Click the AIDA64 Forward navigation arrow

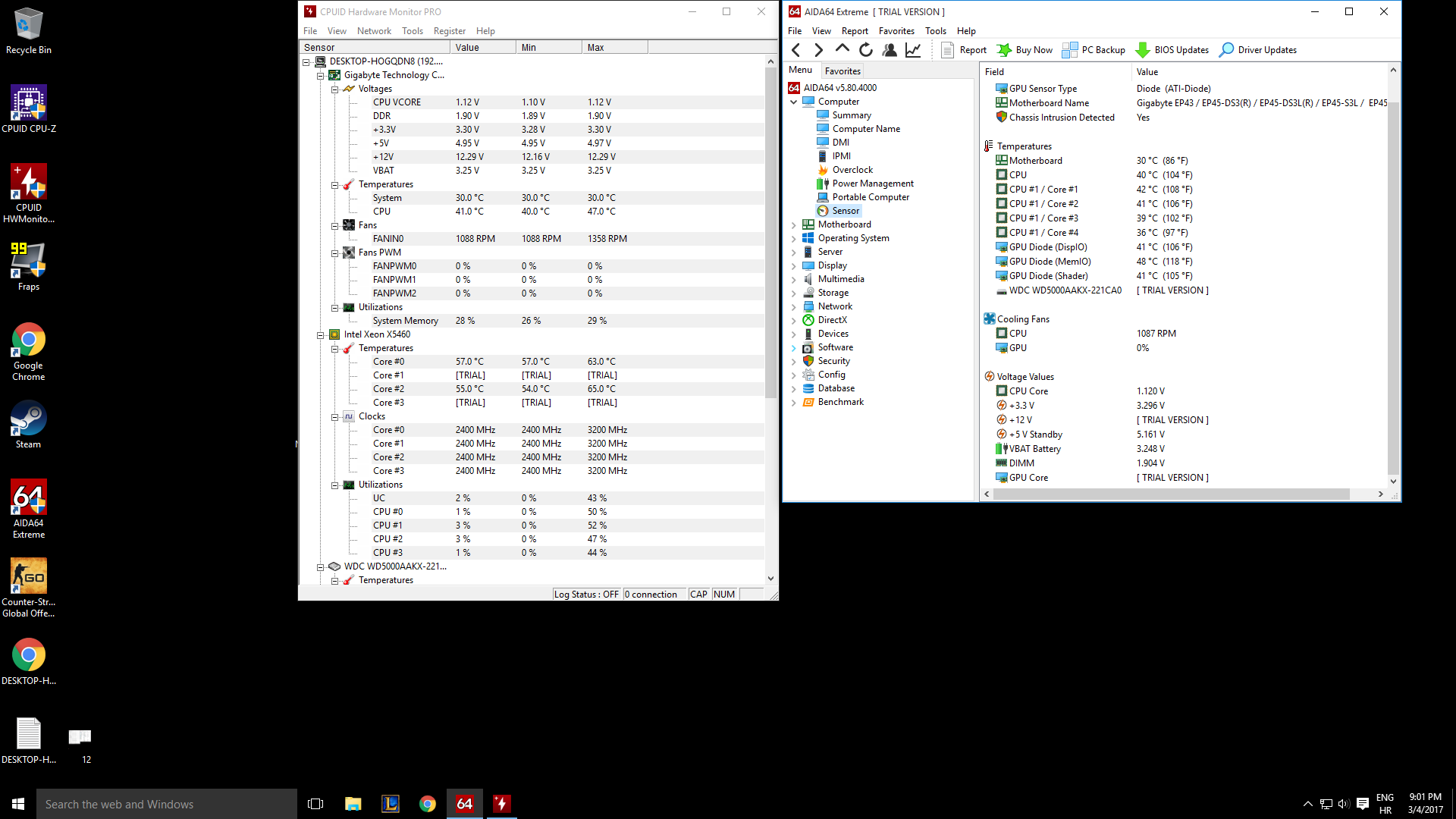click(x=818, y=50)
